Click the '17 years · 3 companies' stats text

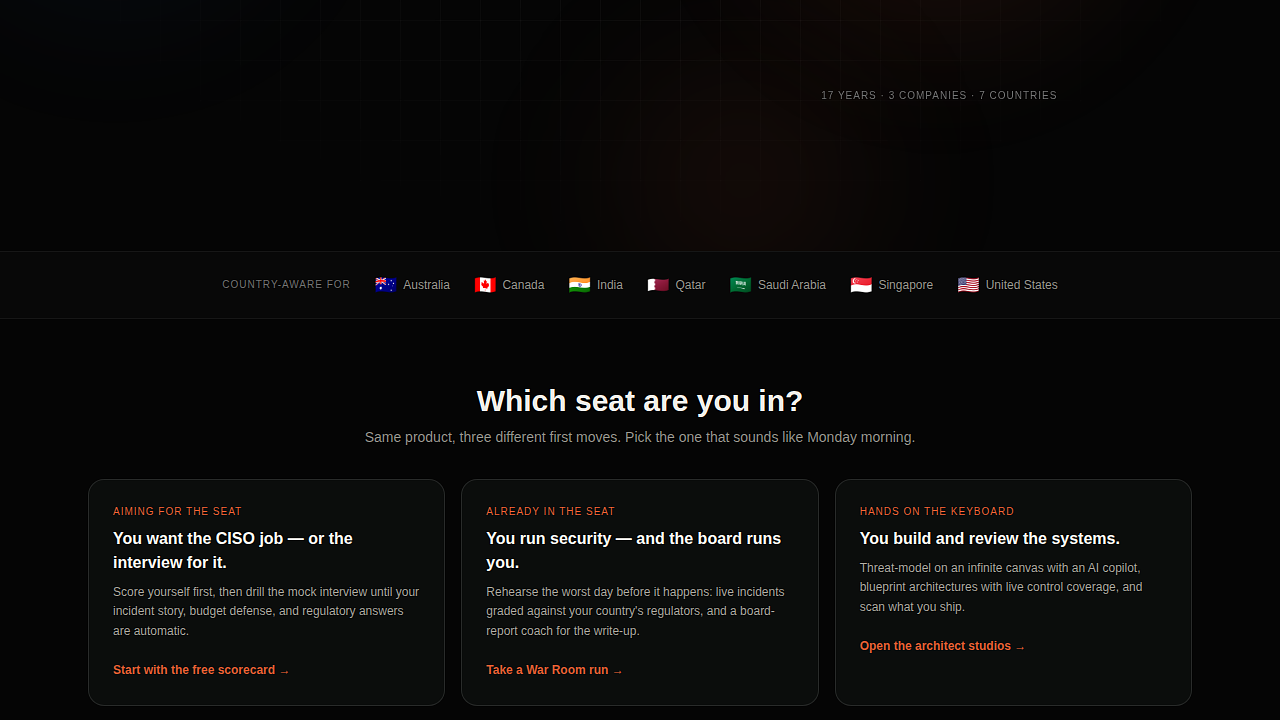[x=939, y=96]
